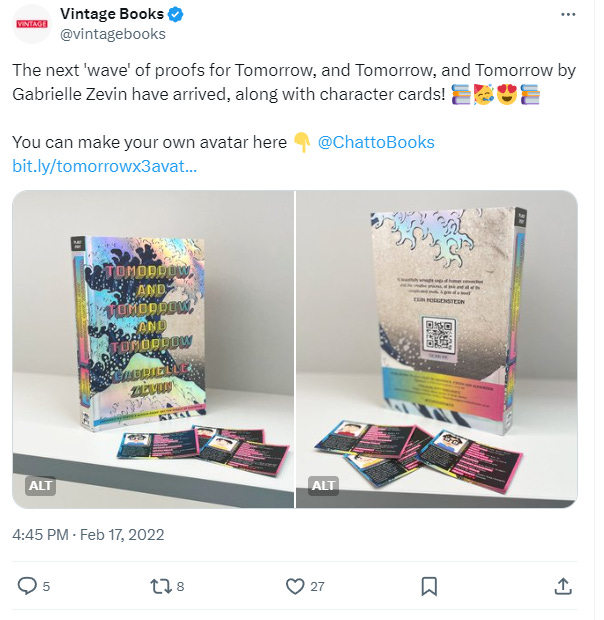Click the retweet count 8
The height and width of the screenshot is (620, 604).
[180, 586]
